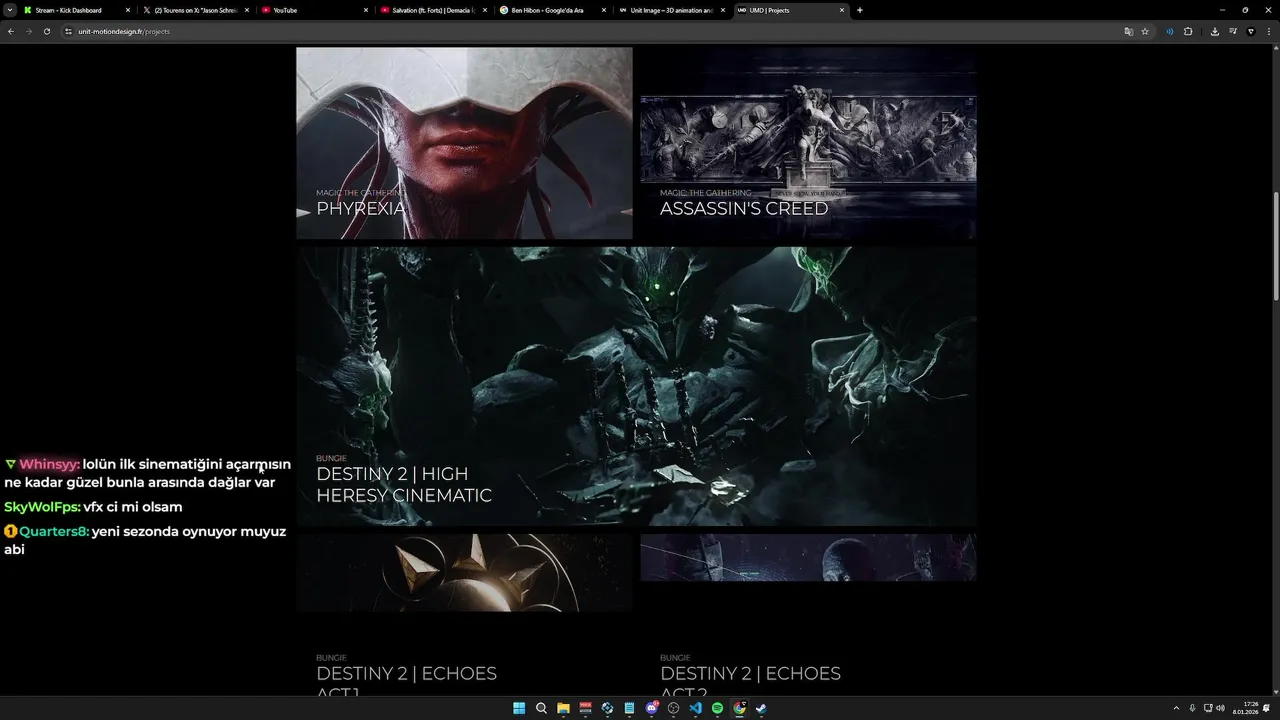The width and height of the screenshot is (1280, 720).
Task: Close the YouTube tab
Action: tap(366, 10)
